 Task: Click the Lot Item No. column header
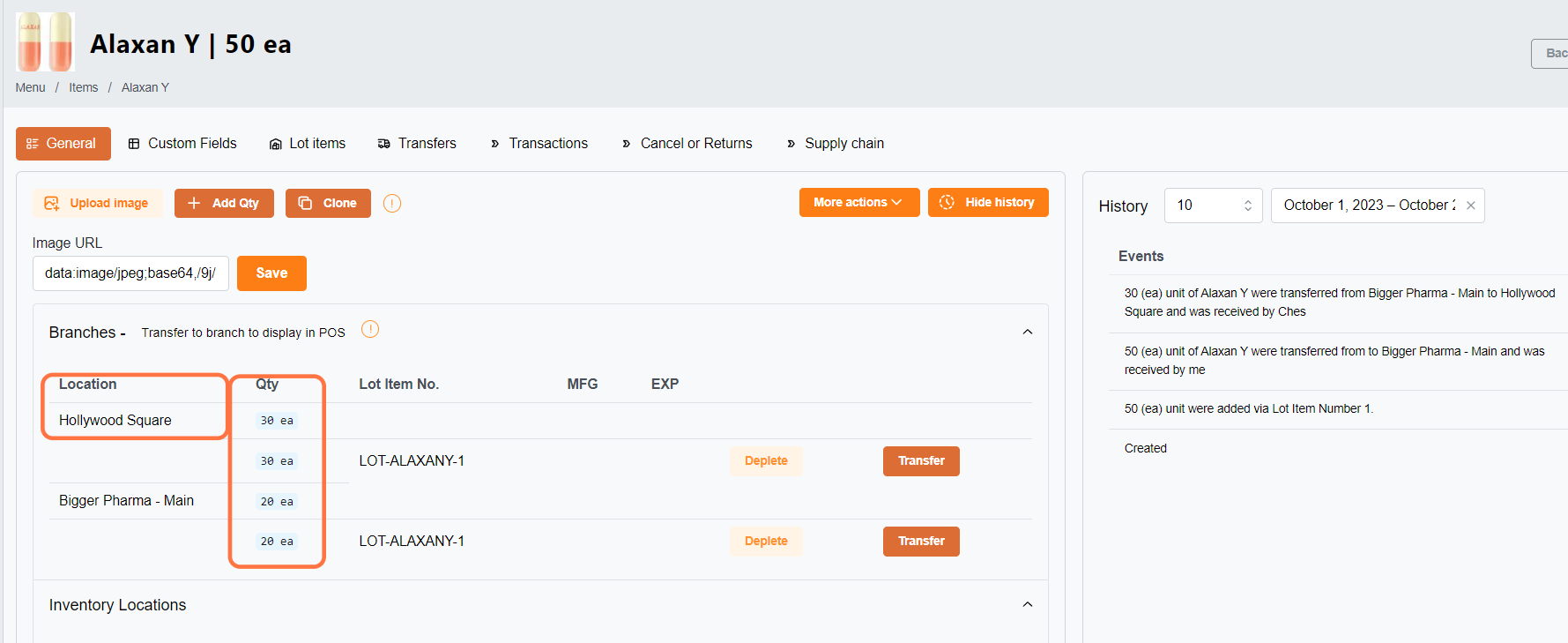398,385
